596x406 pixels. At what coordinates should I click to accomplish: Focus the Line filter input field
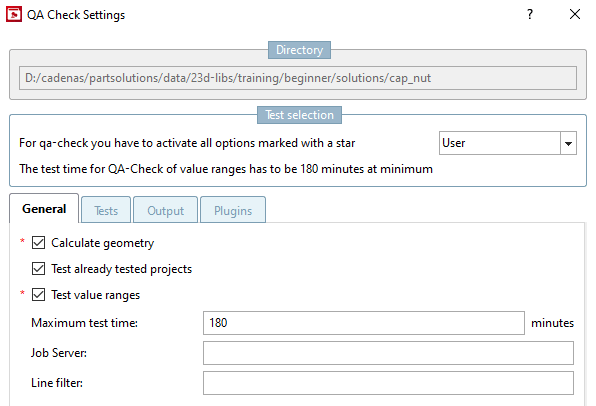pyautogui.click(x=388, y=383)
